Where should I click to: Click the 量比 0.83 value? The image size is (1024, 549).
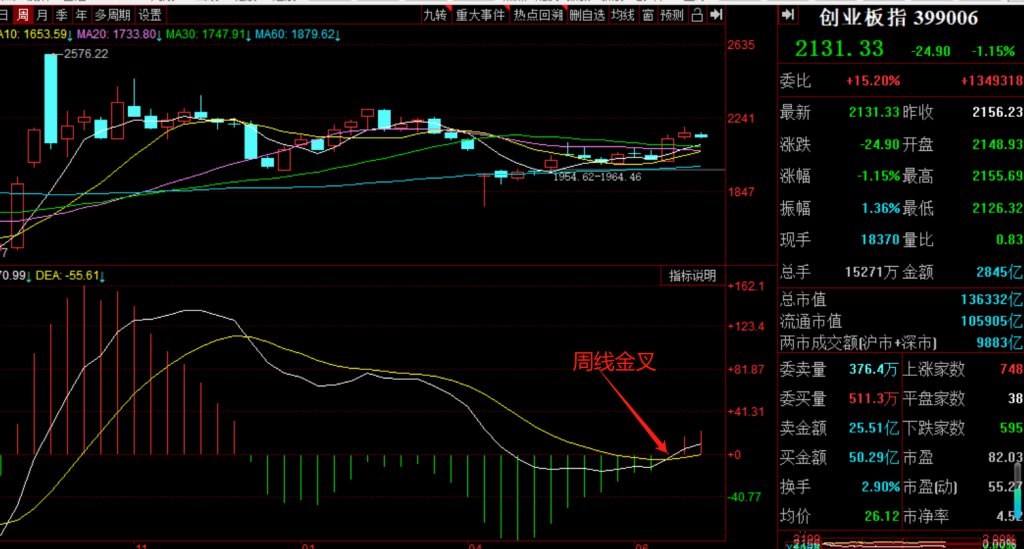point(1010,240)
